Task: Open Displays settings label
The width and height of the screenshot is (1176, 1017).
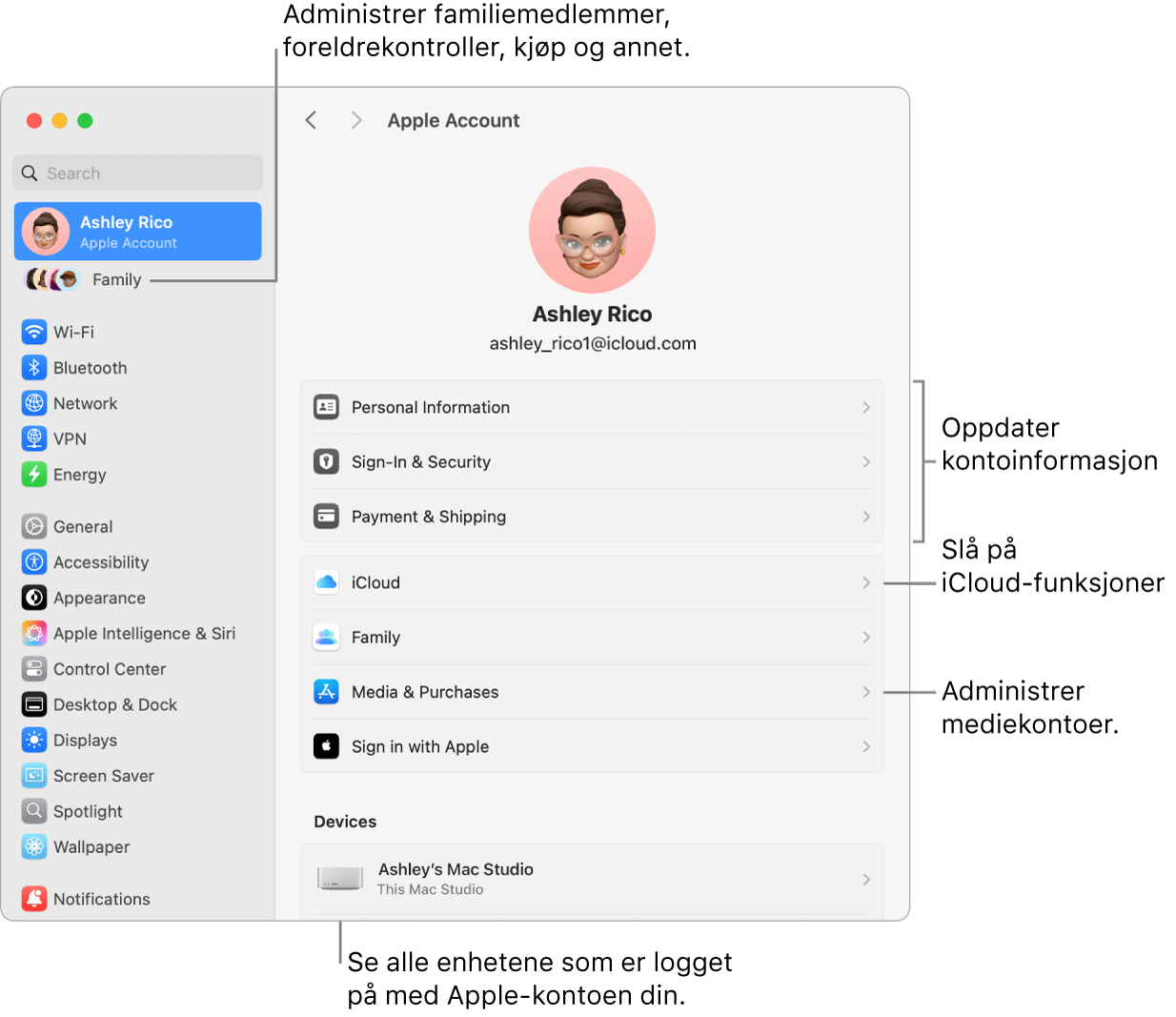Action: click(86, 741)
